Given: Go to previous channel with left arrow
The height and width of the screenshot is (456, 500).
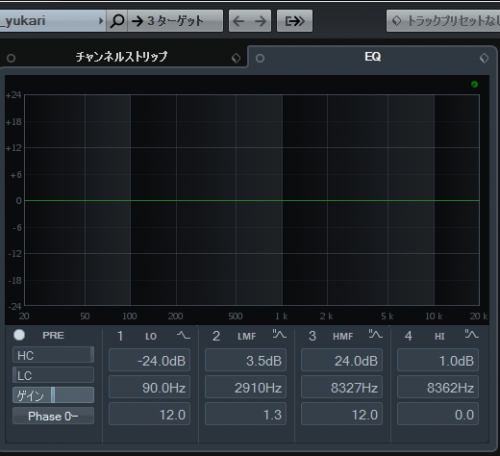Looking at the screenshot, I should [239, 21].
